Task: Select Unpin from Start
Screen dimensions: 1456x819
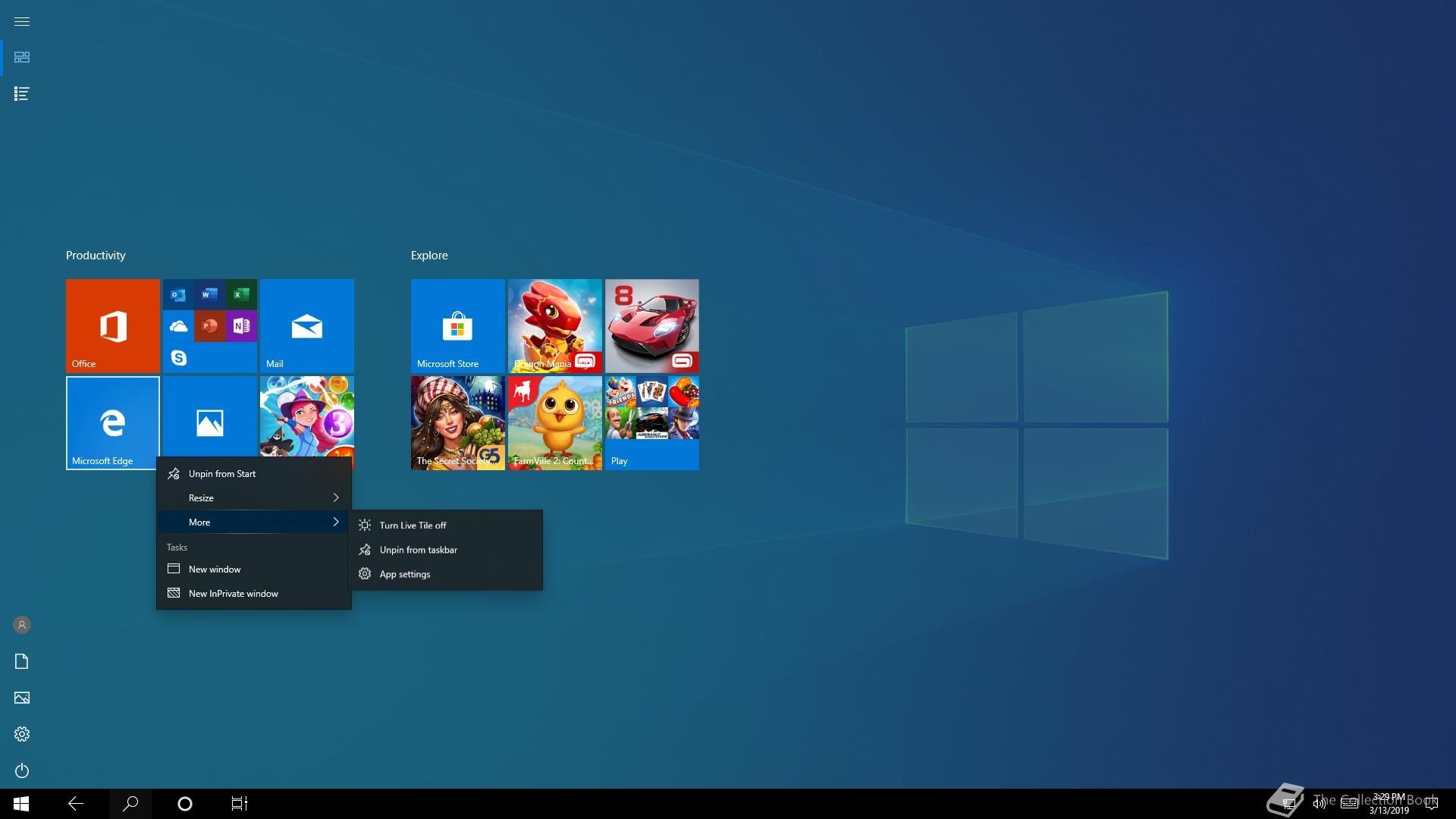Action: (254, 474)
